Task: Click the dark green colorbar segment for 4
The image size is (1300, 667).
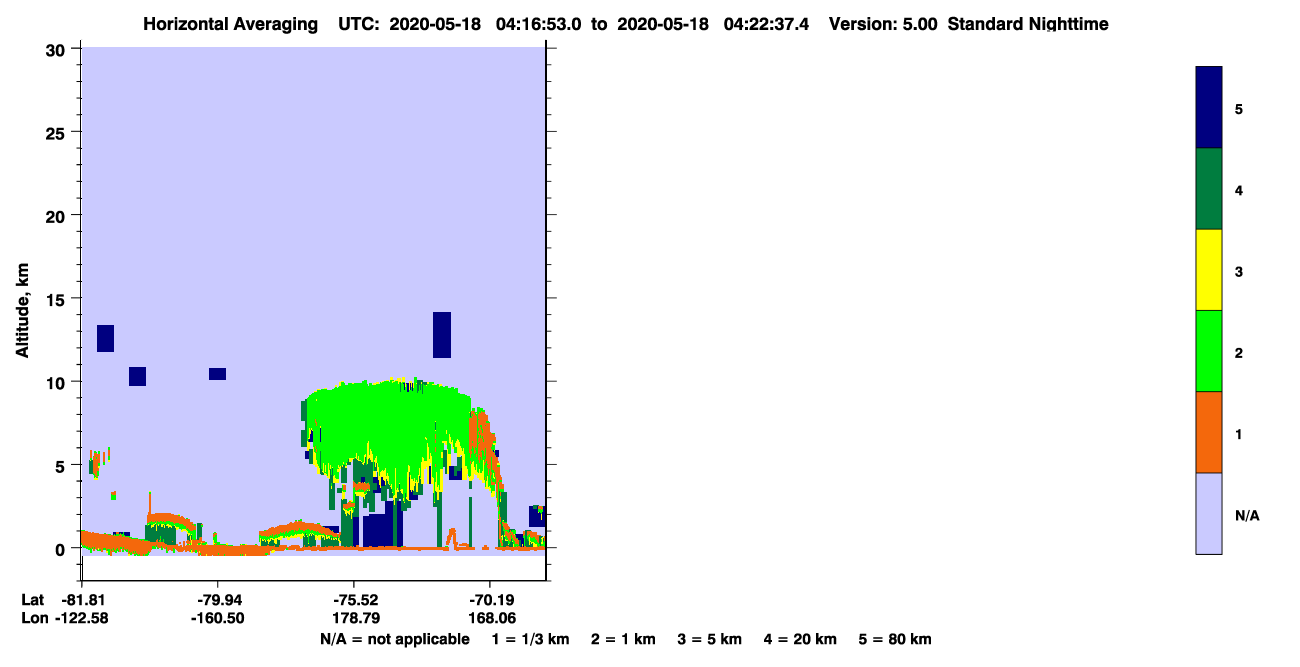Action: [x=1209, y=189]
